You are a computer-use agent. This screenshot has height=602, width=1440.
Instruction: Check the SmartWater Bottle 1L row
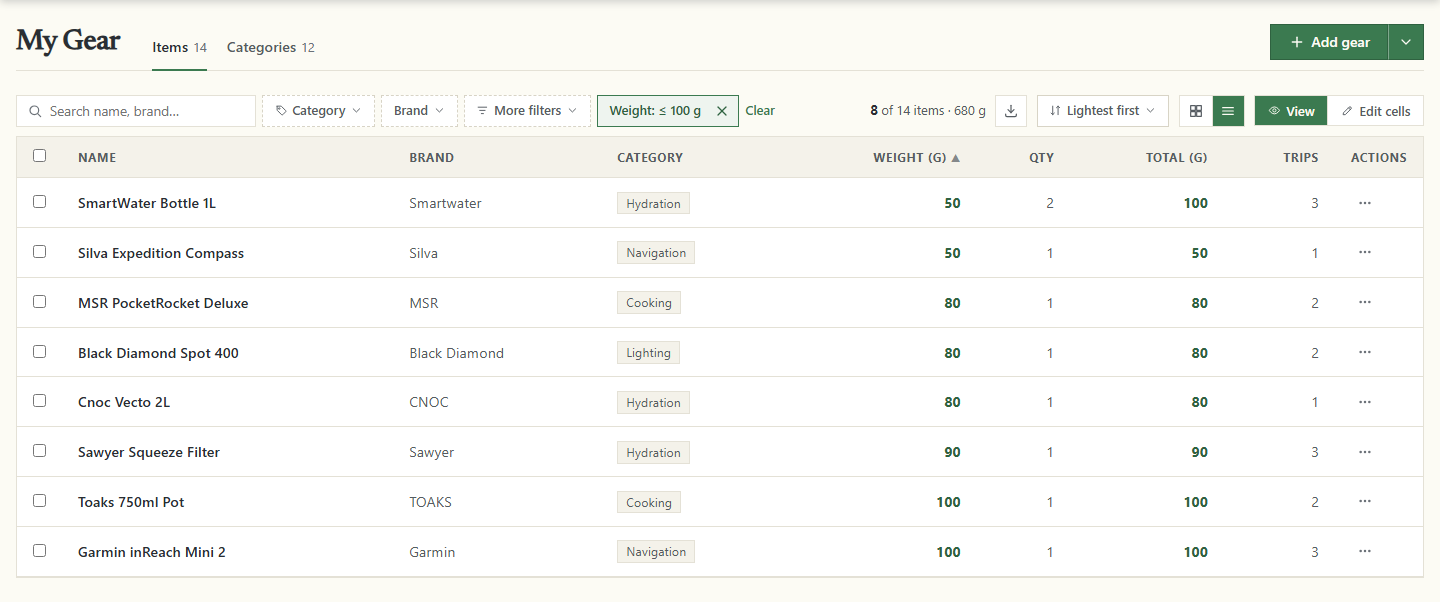[x=39, y=202]
